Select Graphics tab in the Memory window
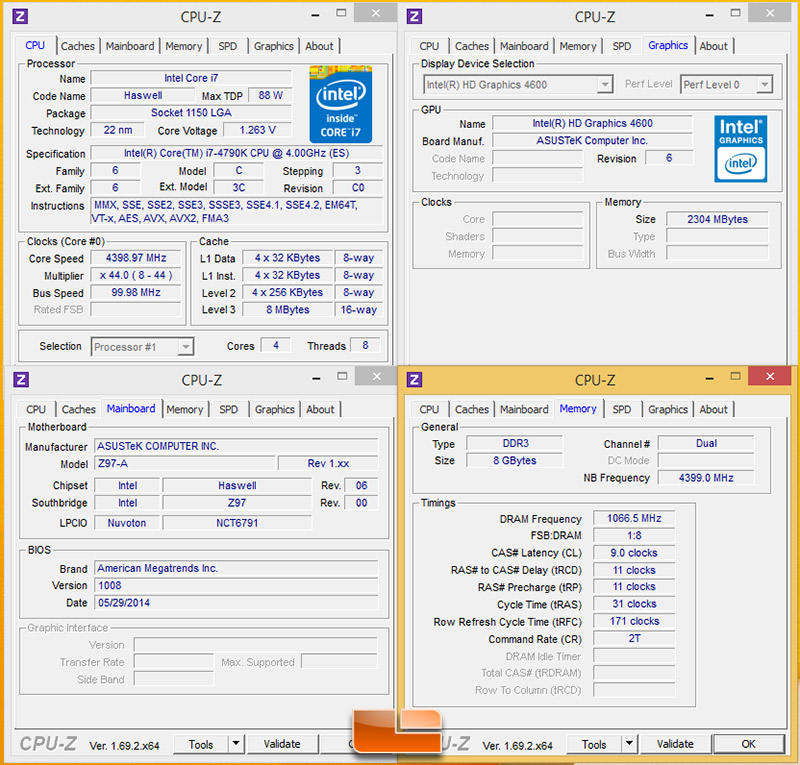 tap(668, 409)
